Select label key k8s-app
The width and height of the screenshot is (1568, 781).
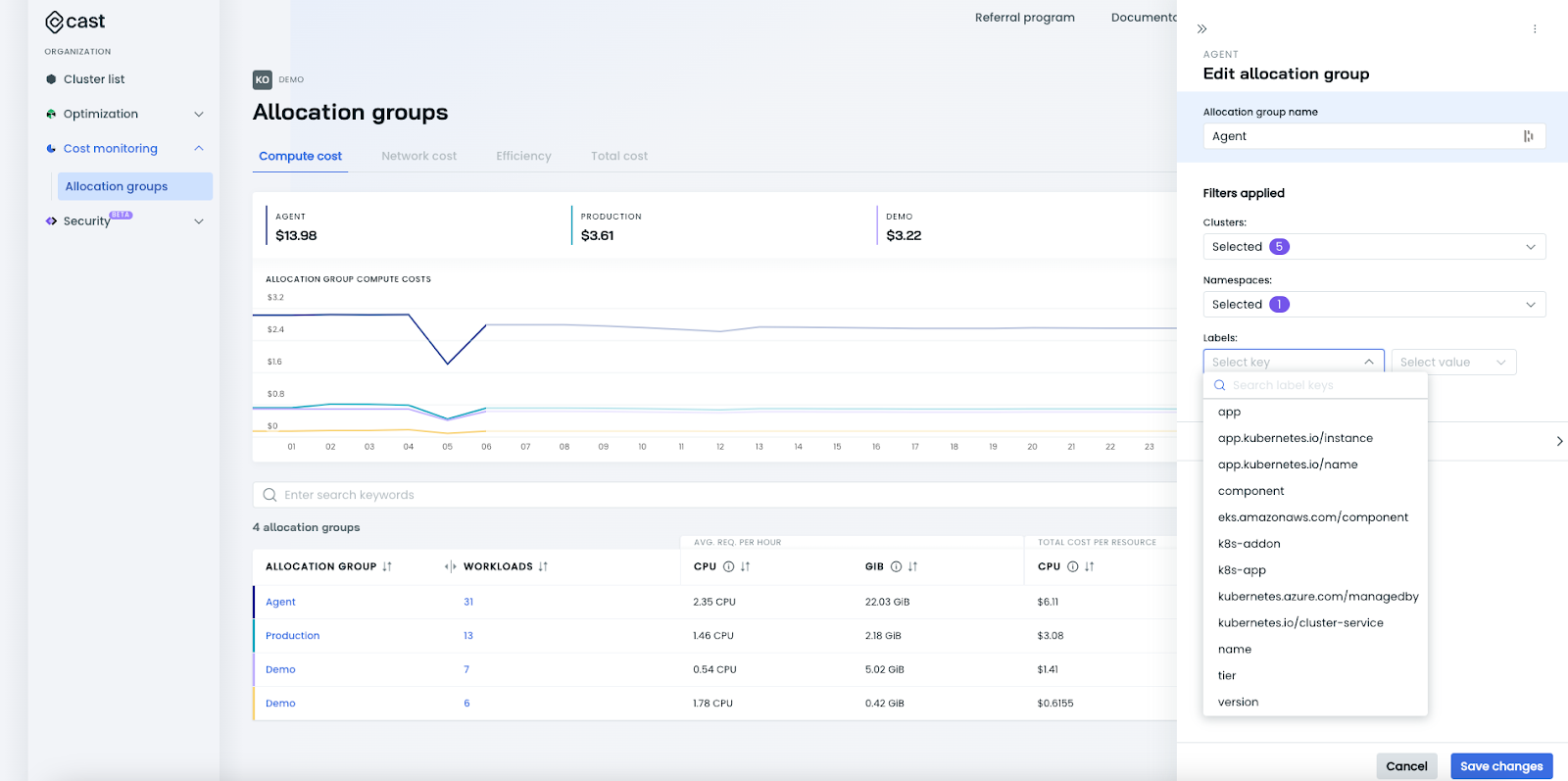[x=1315, y=570]
